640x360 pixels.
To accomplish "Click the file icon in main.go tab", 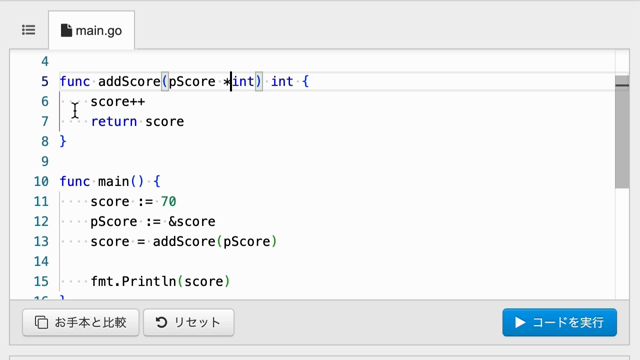I will tap(66, 30).
